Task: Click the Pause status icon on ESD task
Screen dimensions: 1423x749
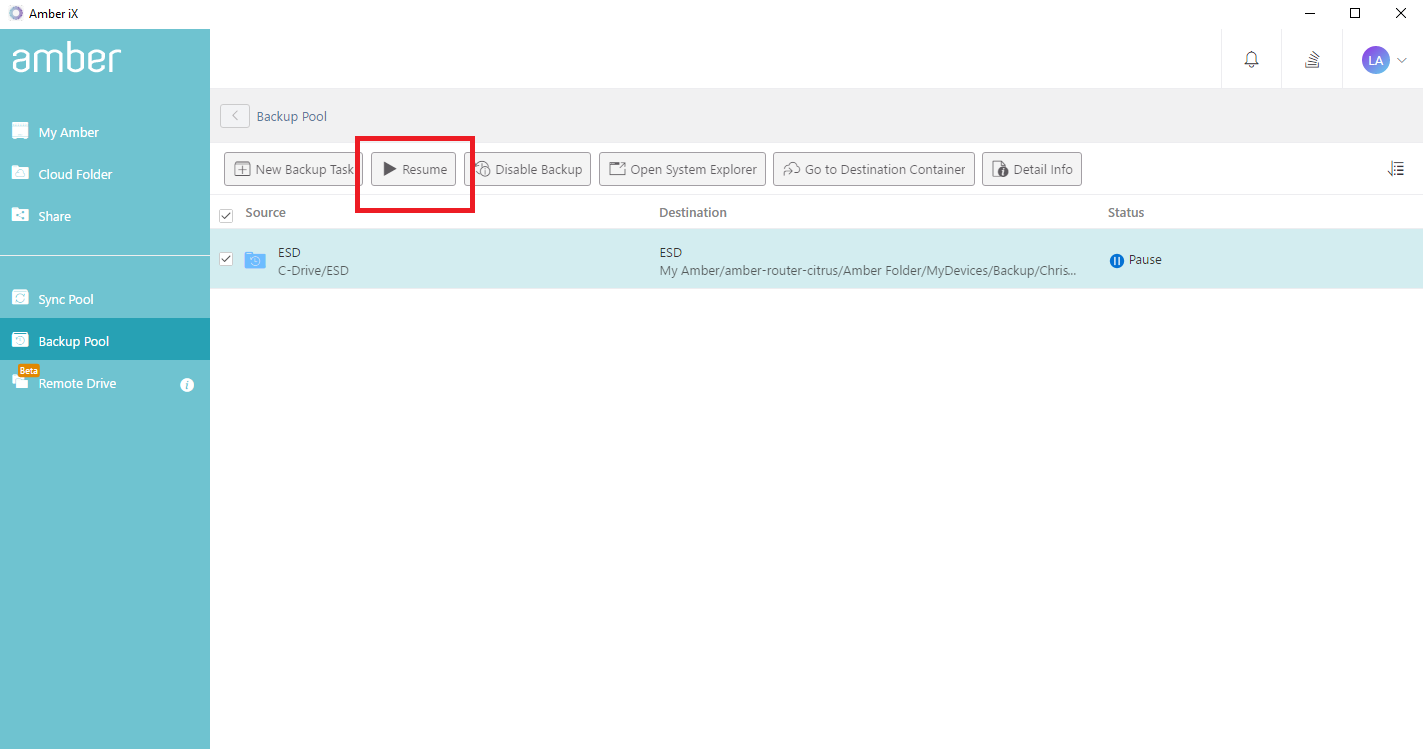Action: point(1116,259)
